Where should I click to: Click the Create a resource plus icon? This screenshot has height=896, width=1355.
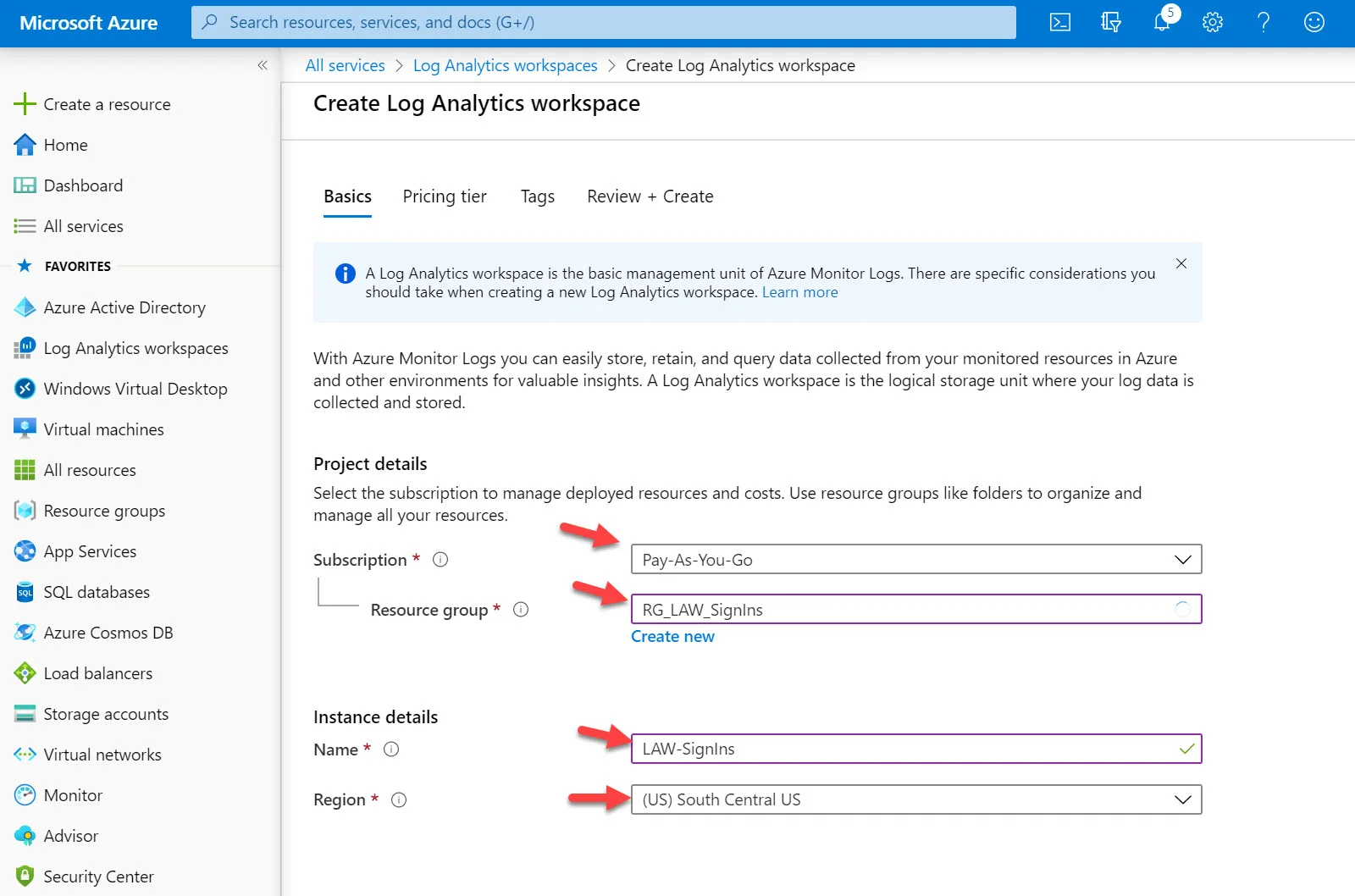click(x=25, y=104)
